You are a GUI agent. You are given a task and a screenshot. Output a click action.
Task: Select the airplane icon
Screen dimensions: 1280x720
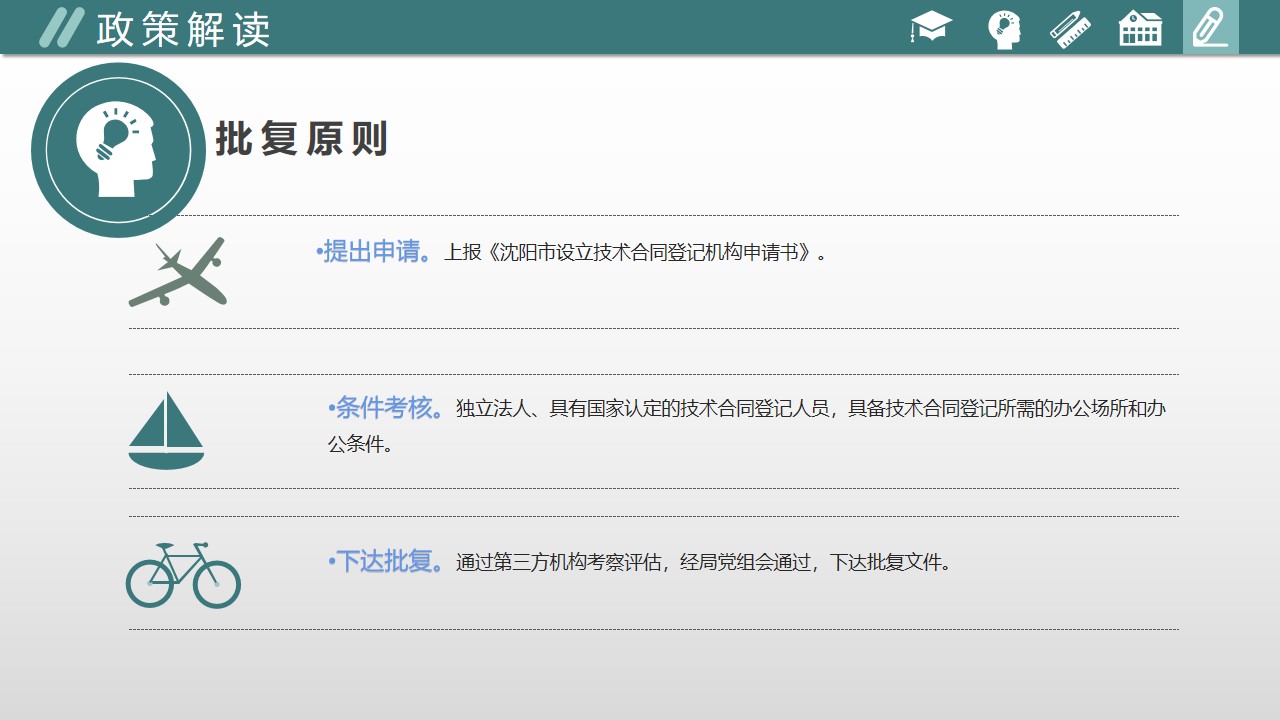178,272
